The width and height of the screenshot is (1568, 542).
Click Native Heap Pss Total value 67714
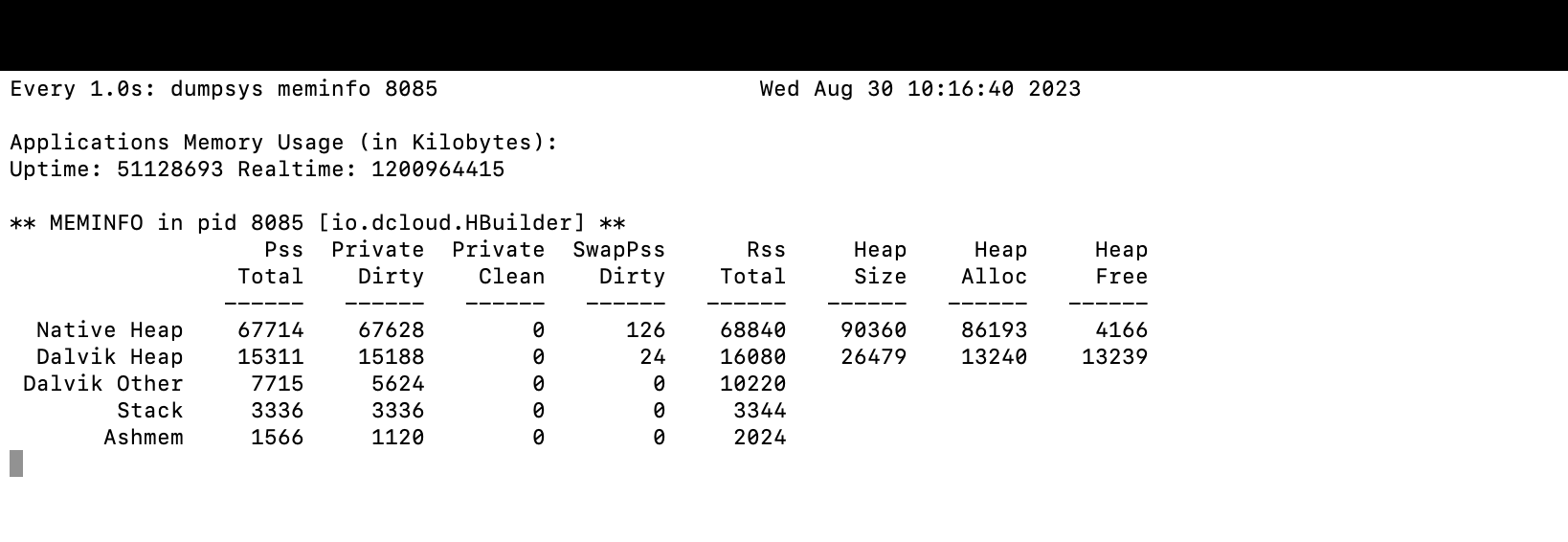click(270, 330)
